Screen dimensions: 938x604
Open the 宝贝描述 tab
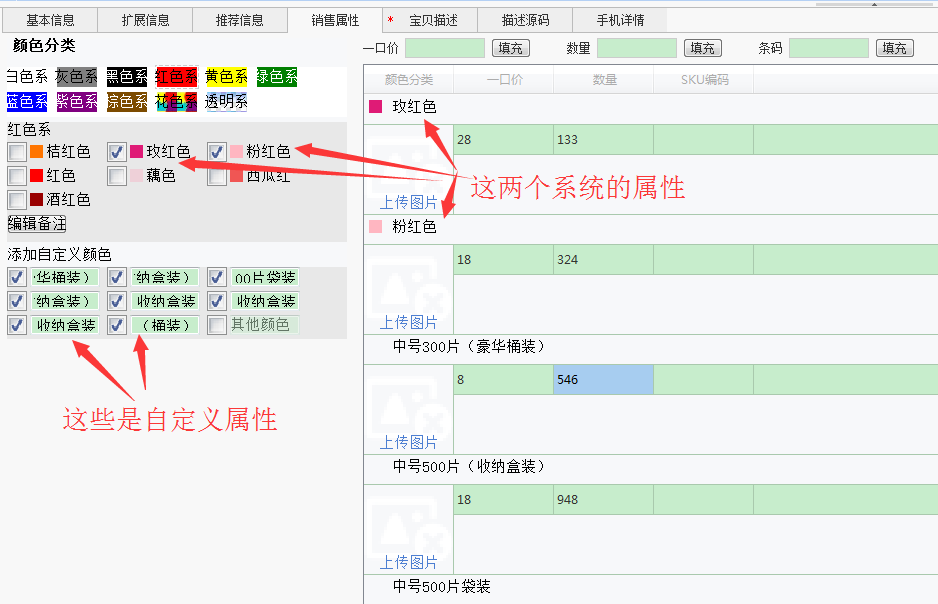(x=433, y=20)
